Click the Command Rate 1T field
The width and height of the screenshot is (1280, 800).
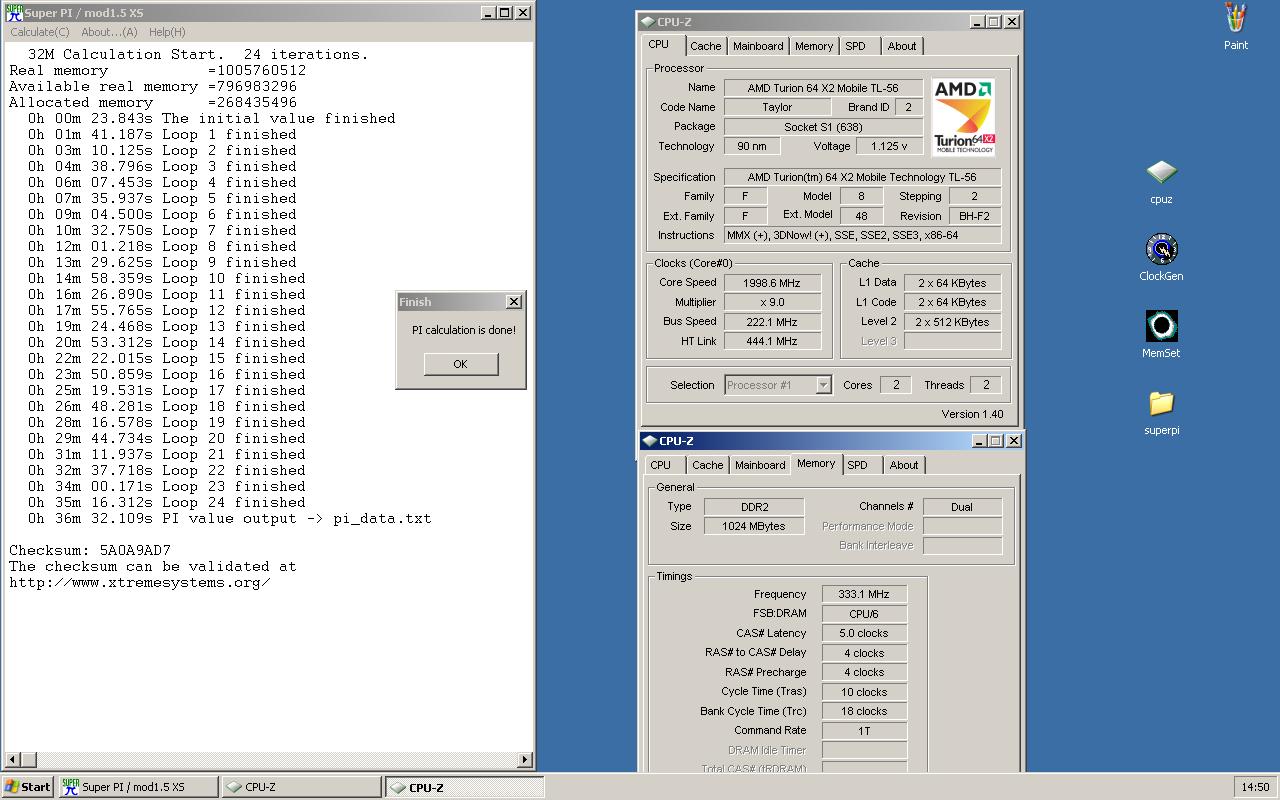pos(864,731)
